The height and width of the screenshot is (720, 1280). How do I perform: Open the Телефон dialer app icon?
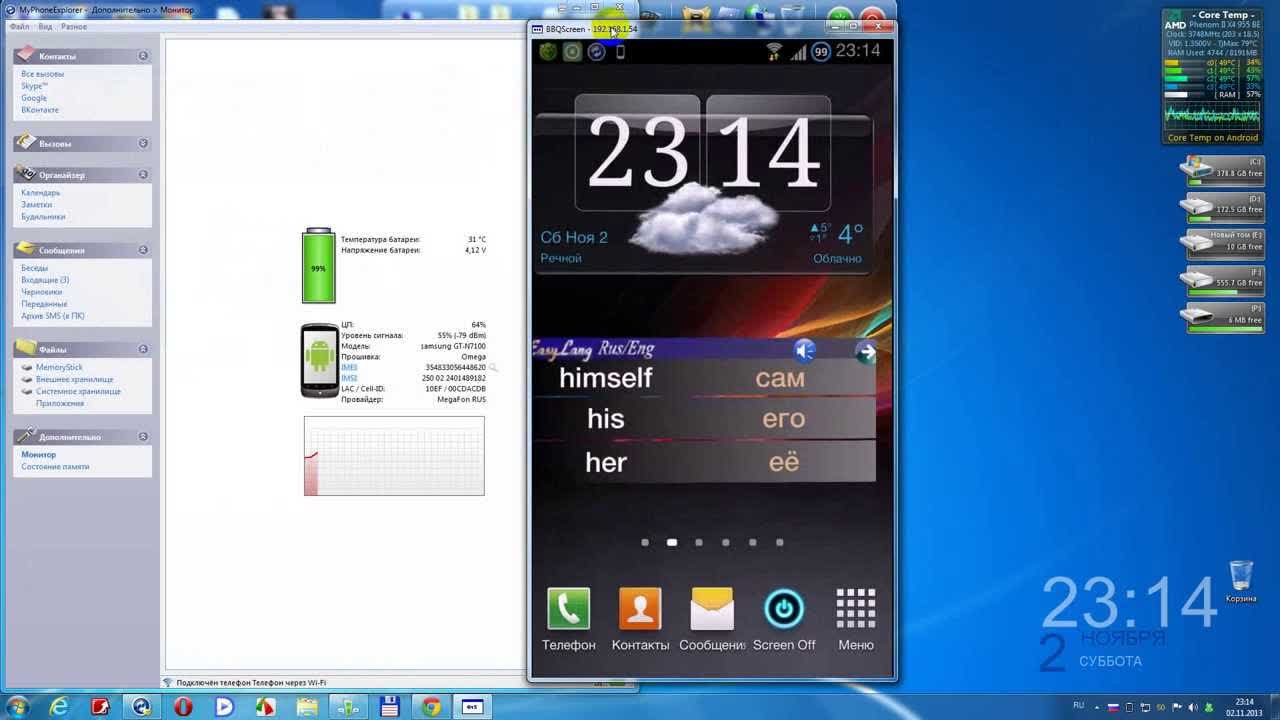(x=568, y=609)
